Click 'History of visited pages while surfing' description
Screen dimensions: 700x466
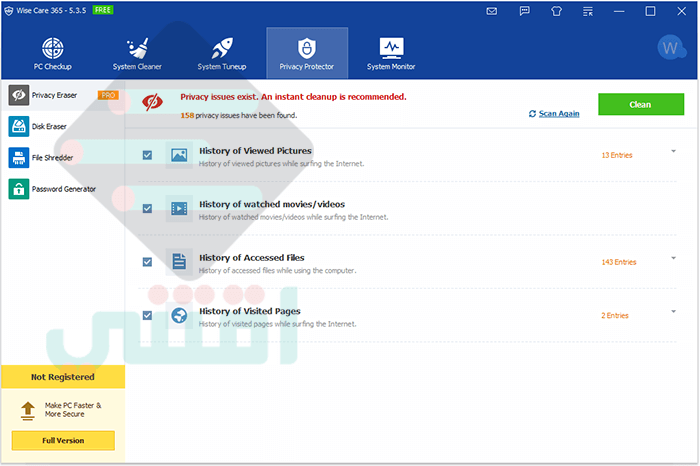pos(278,324)
